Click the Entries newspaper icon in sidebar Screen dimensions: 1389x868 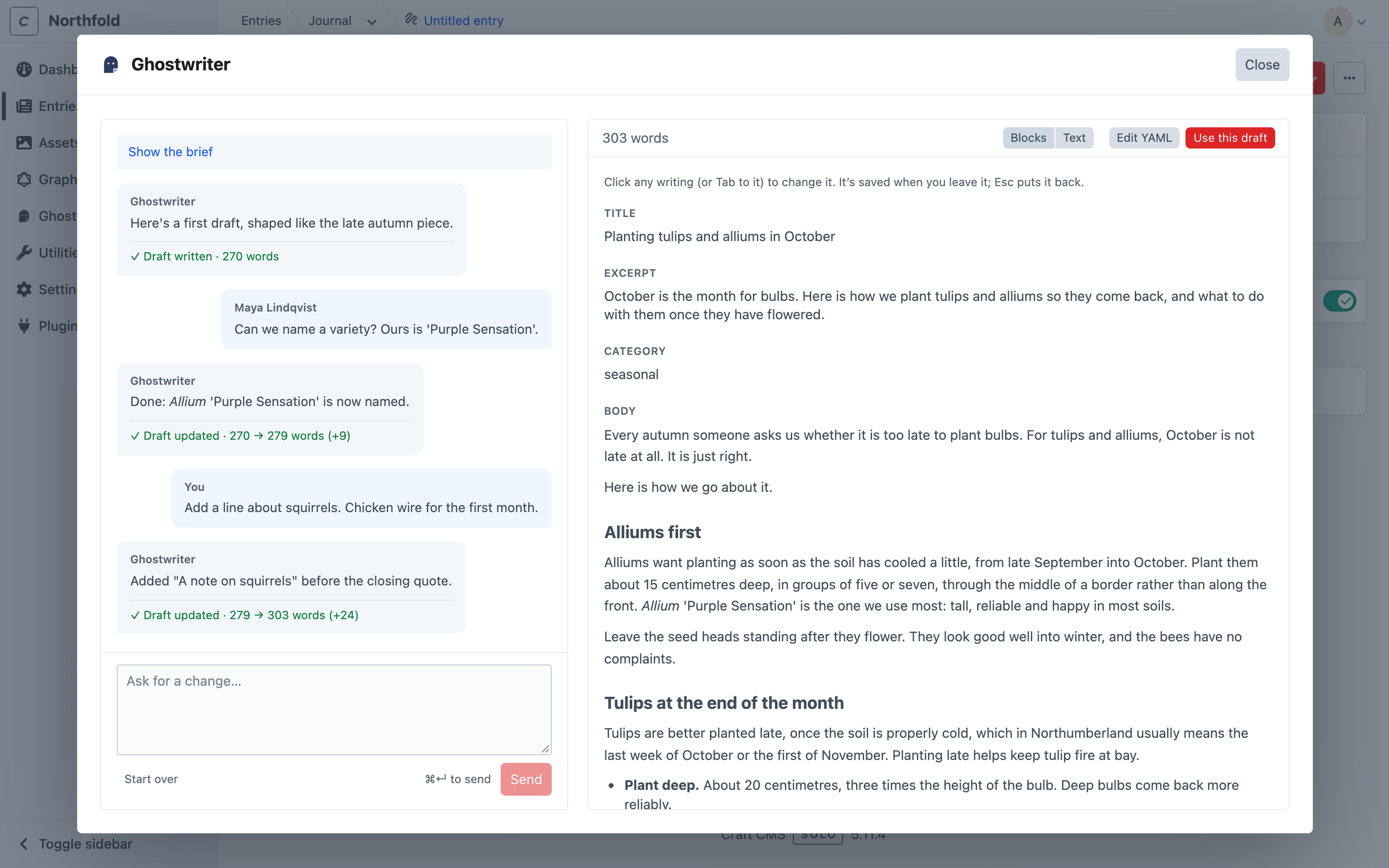[24, 106]
